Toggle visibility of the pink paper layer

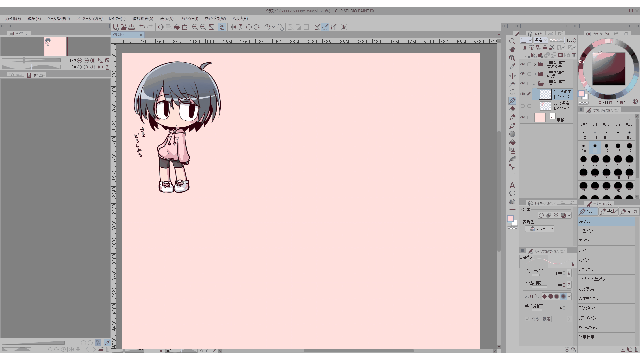(x=523, y=118)
